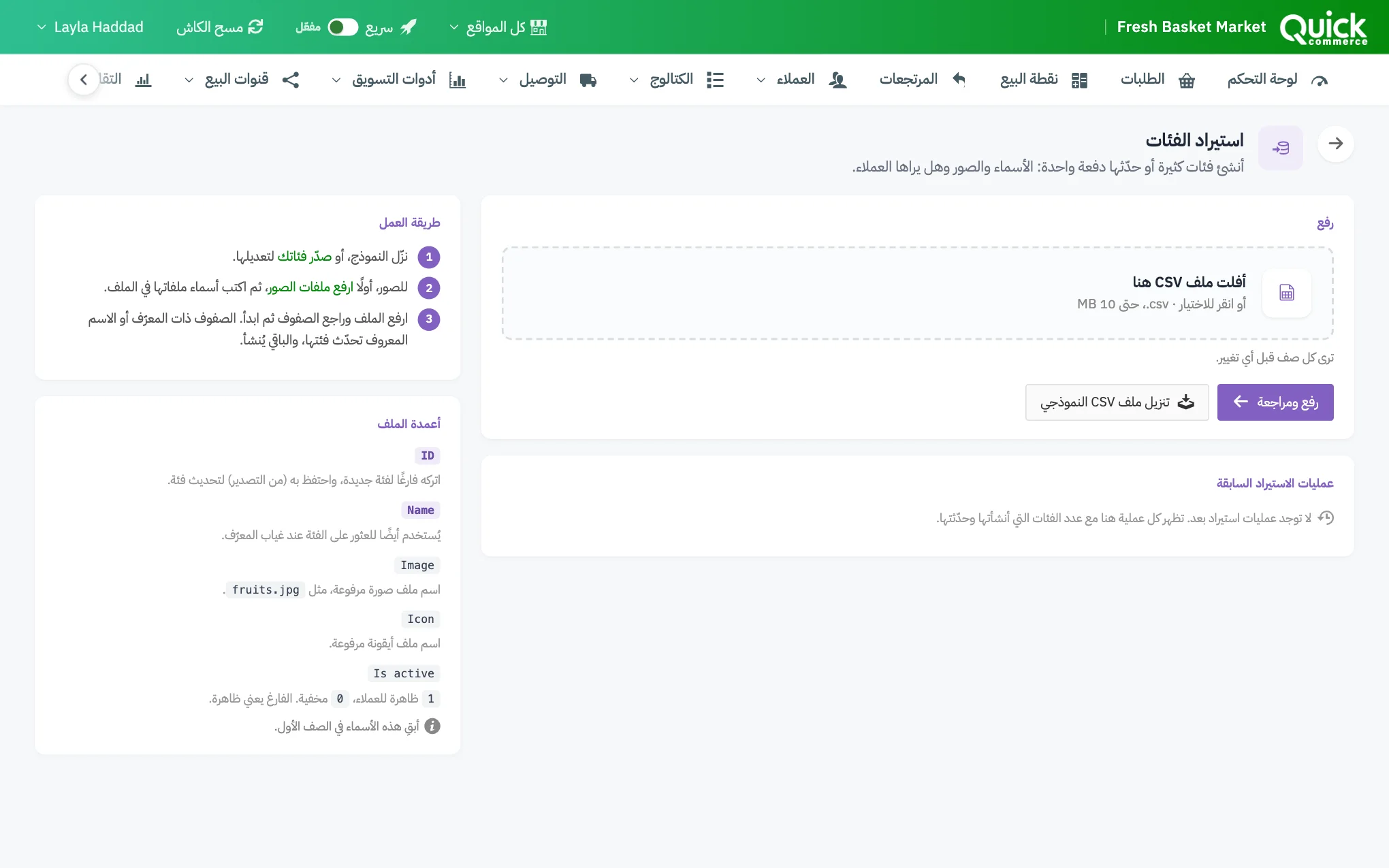Click the أدوات التسويق chart icon
The height and width of the screenshot is (868, 1389).
tap(458, 80)
